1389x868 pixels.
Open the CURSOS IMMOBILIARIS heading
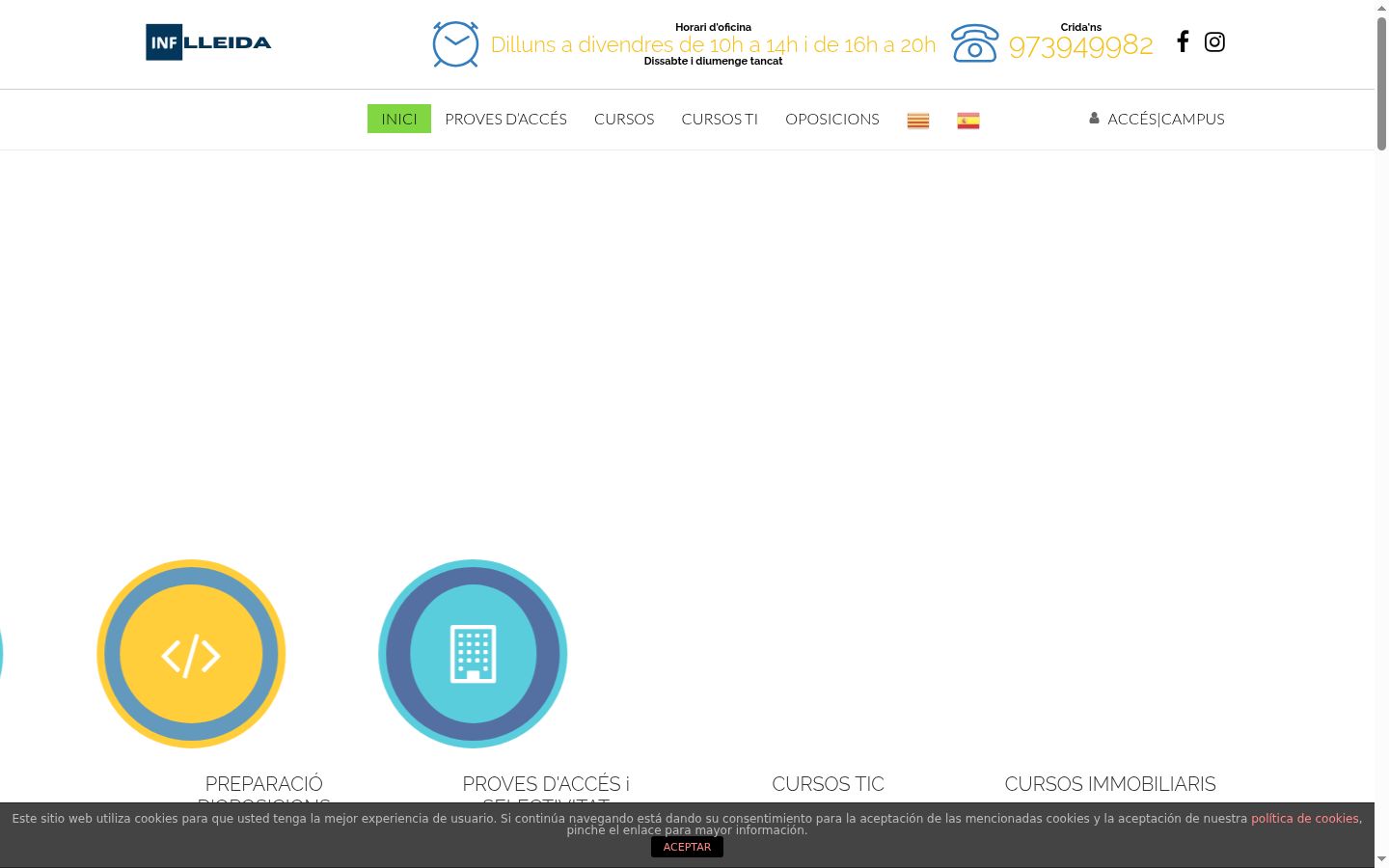(x=1110, y=784)
